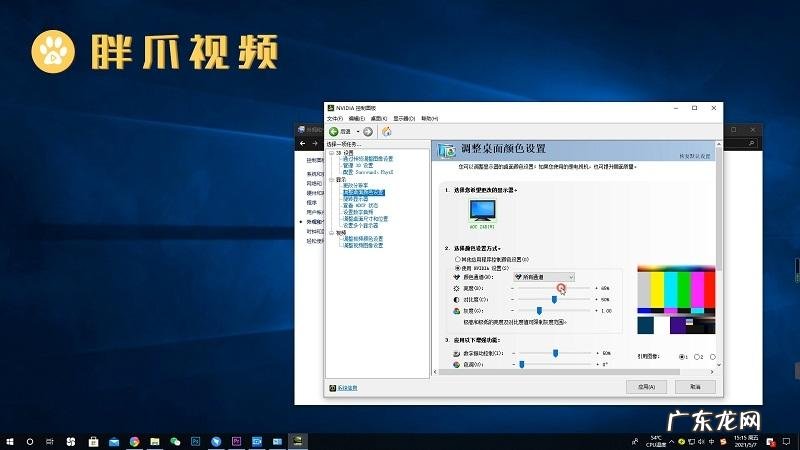Open 调整桌面尺寸和位置 in task tree
The width and height of the screenshot is (800, 450).
pyautogui.click(x=365, y=219)
